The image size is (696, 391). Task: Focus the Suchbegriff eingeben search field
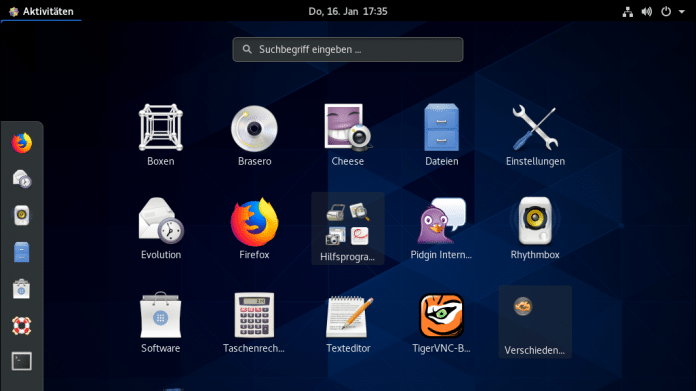pos(348,49)
